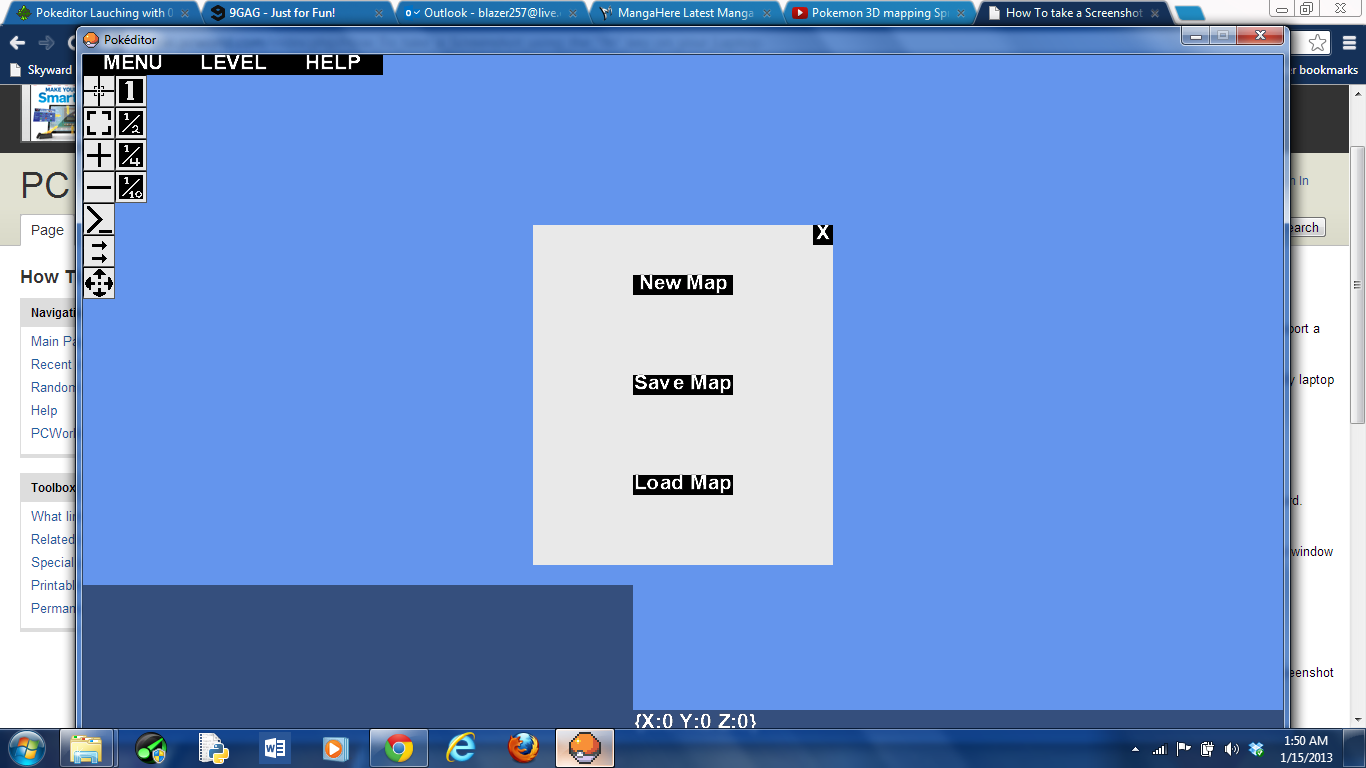Click the Load Map button
This screenshot has height=768, width=1366.
pos(683,484)
